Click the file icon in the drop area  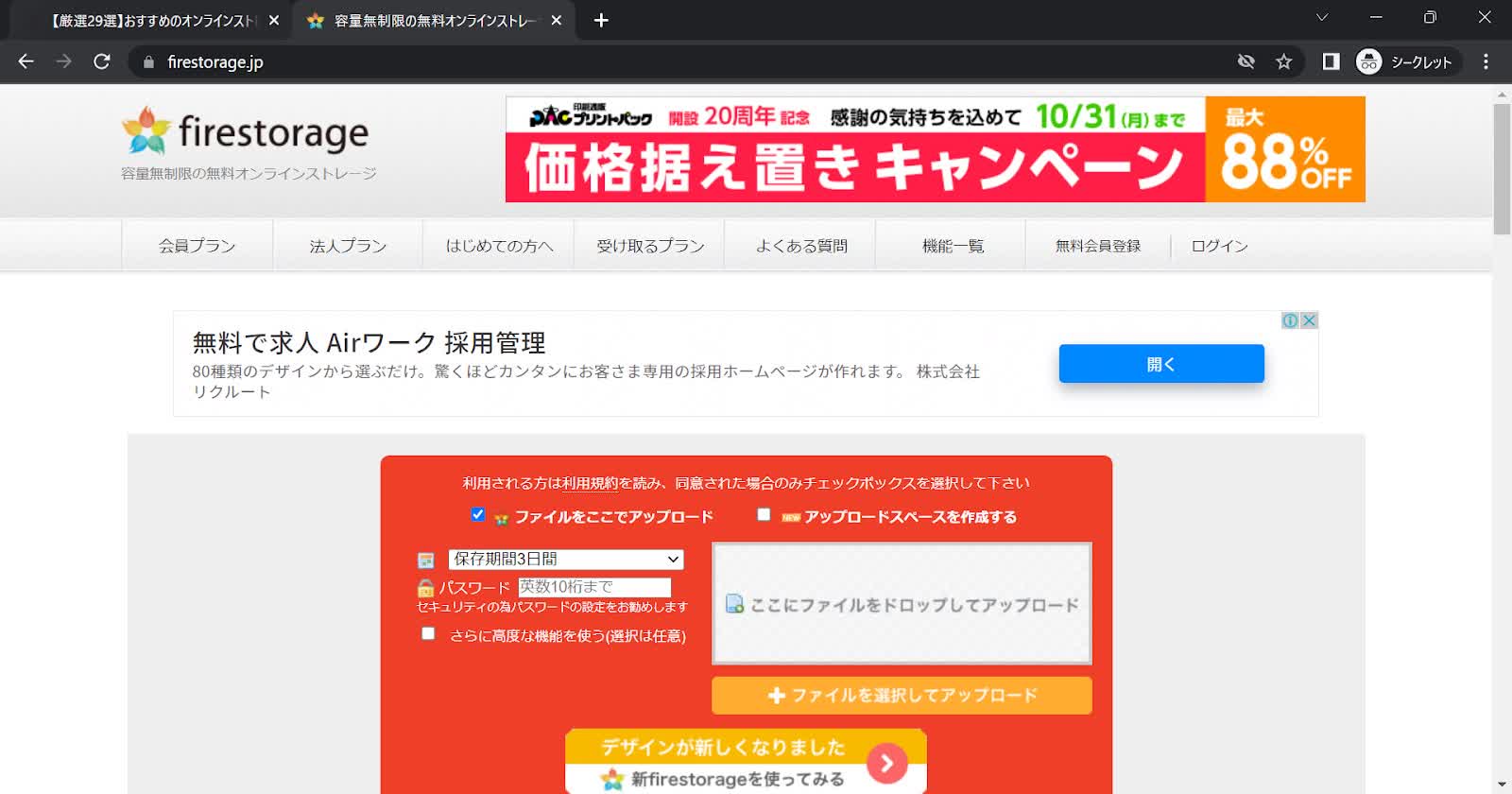pyautogui.click(x=734, y=604)
